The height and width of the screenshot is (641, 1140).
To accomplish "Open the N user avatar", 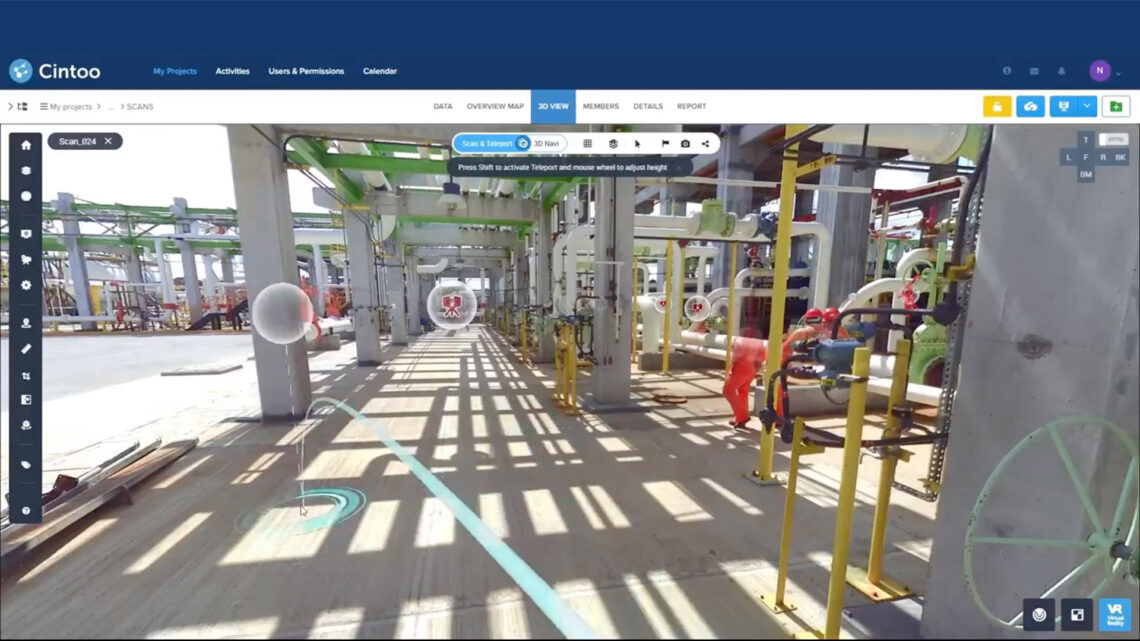I will click(1099, 70).
